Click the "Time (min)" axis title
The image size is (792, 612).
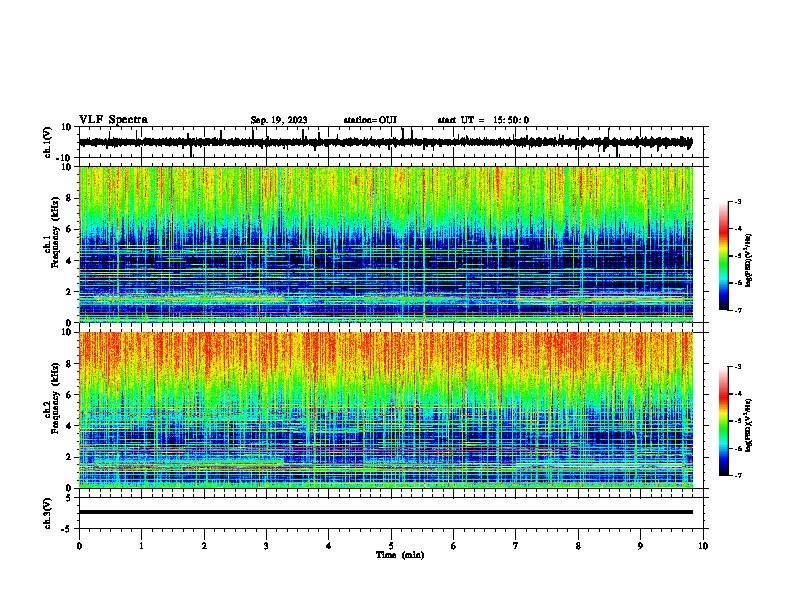[400, 555]
